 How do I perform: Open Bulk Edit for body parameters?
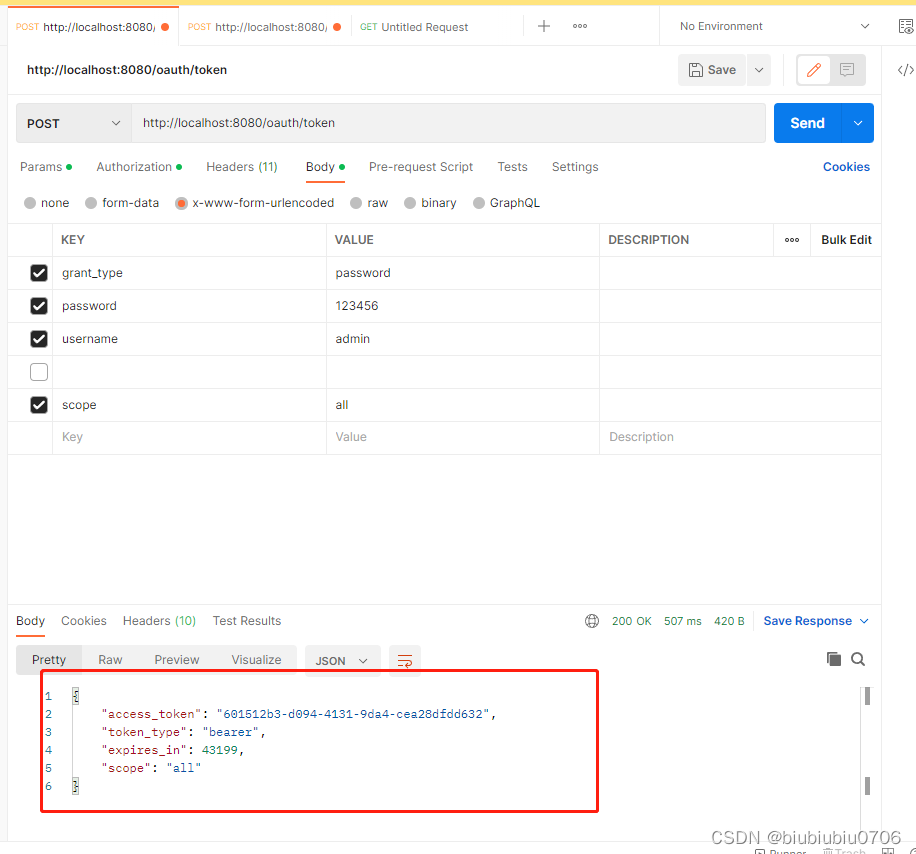click(846, 239)
